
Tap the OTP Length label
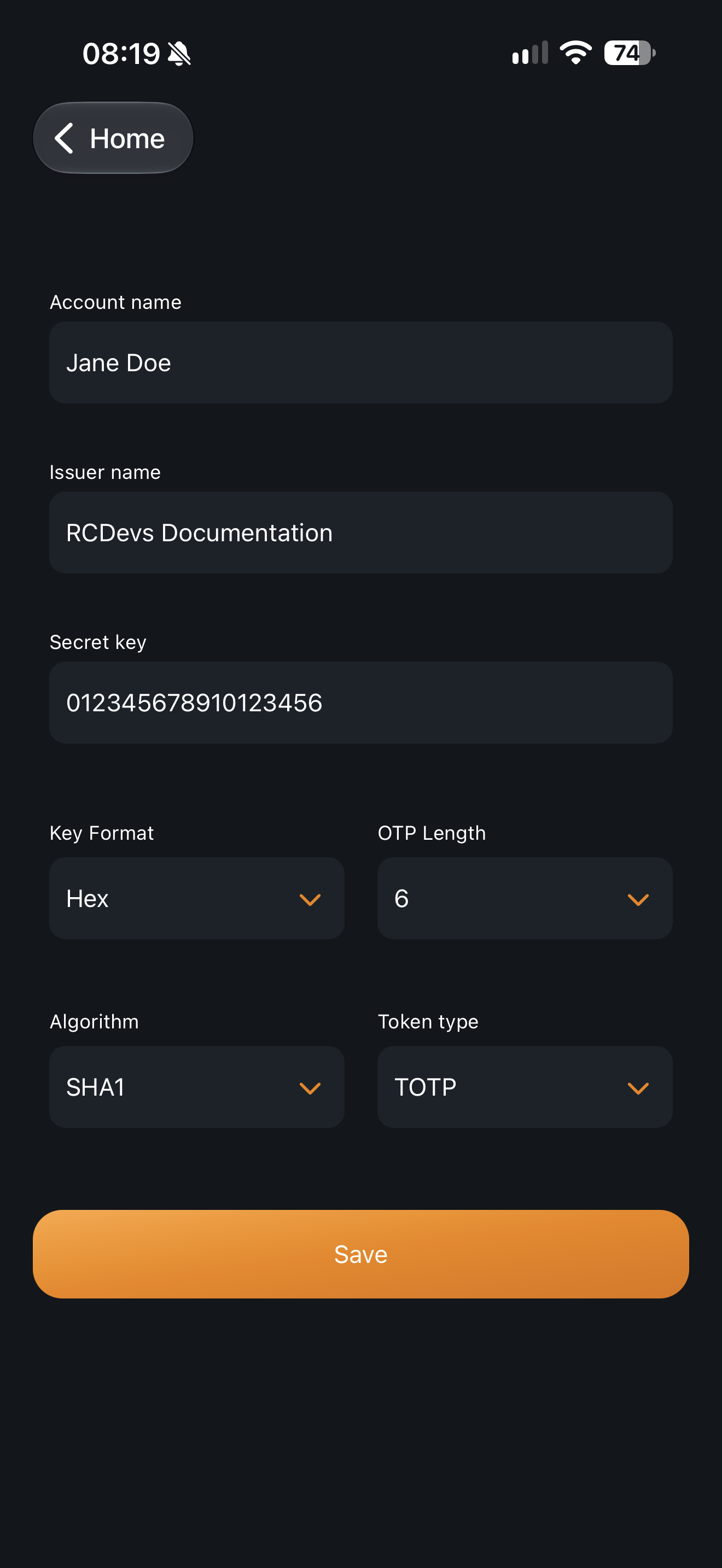click(x=432, y=833)
